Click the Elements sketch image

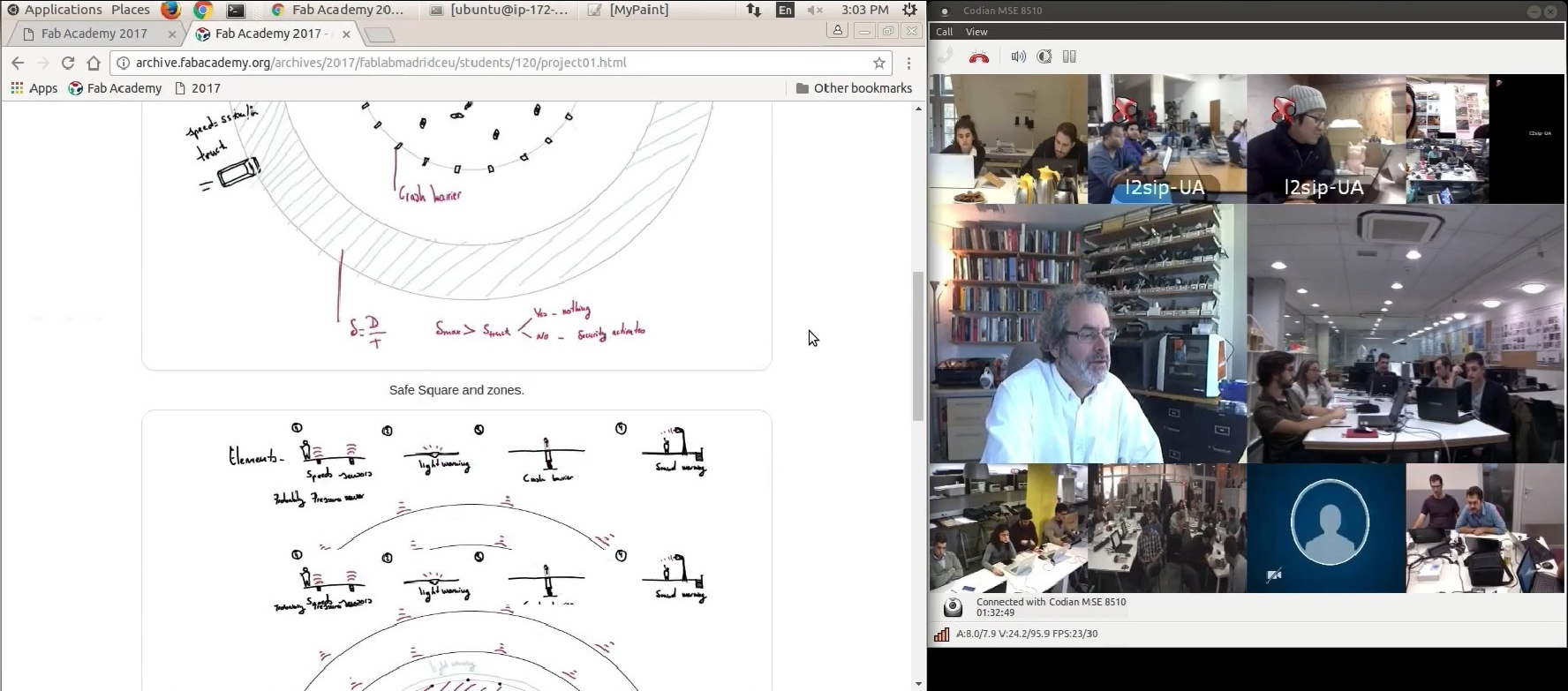(x=456, y=551)
